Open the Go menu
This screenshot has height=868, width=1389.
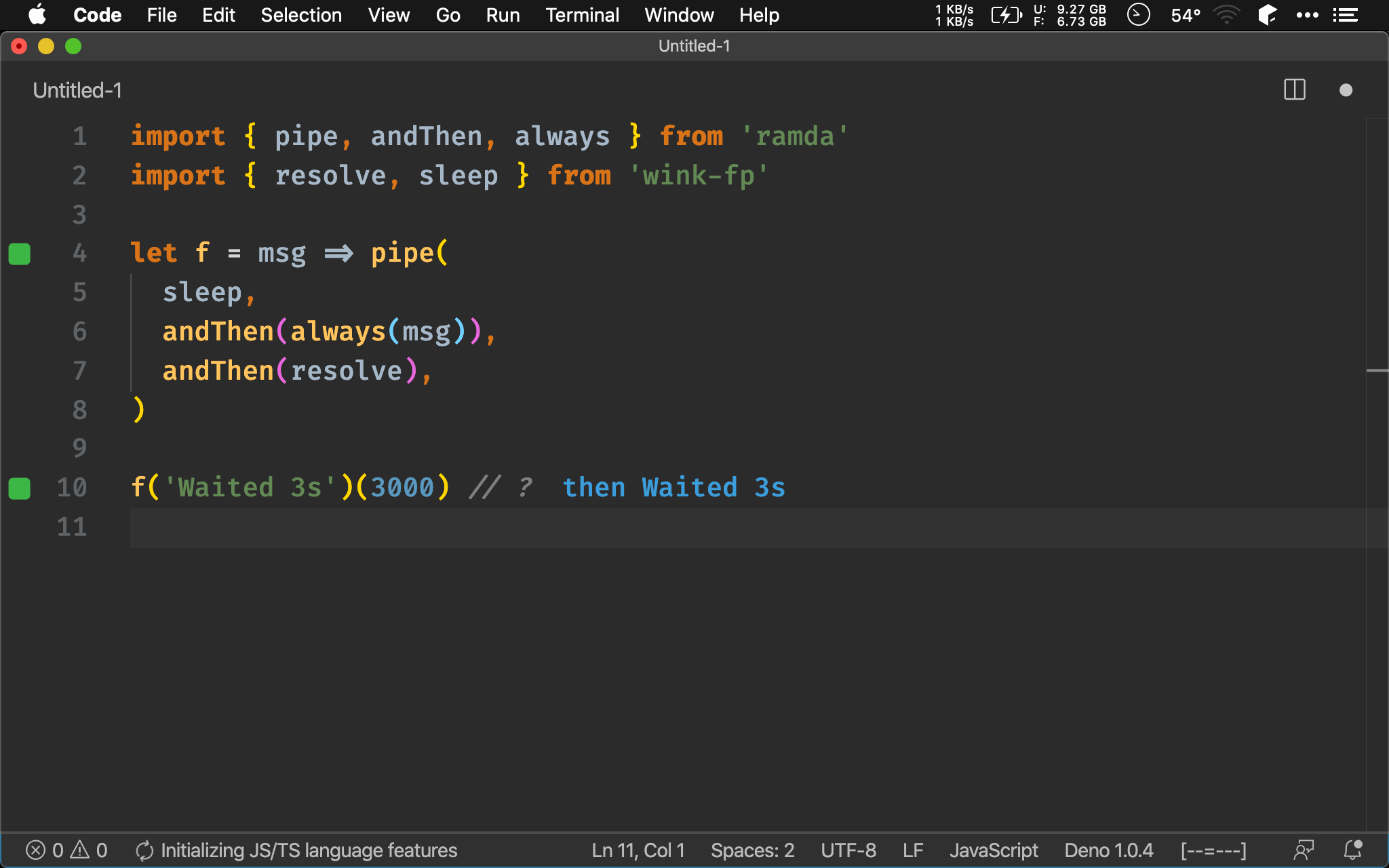[448, 15]
